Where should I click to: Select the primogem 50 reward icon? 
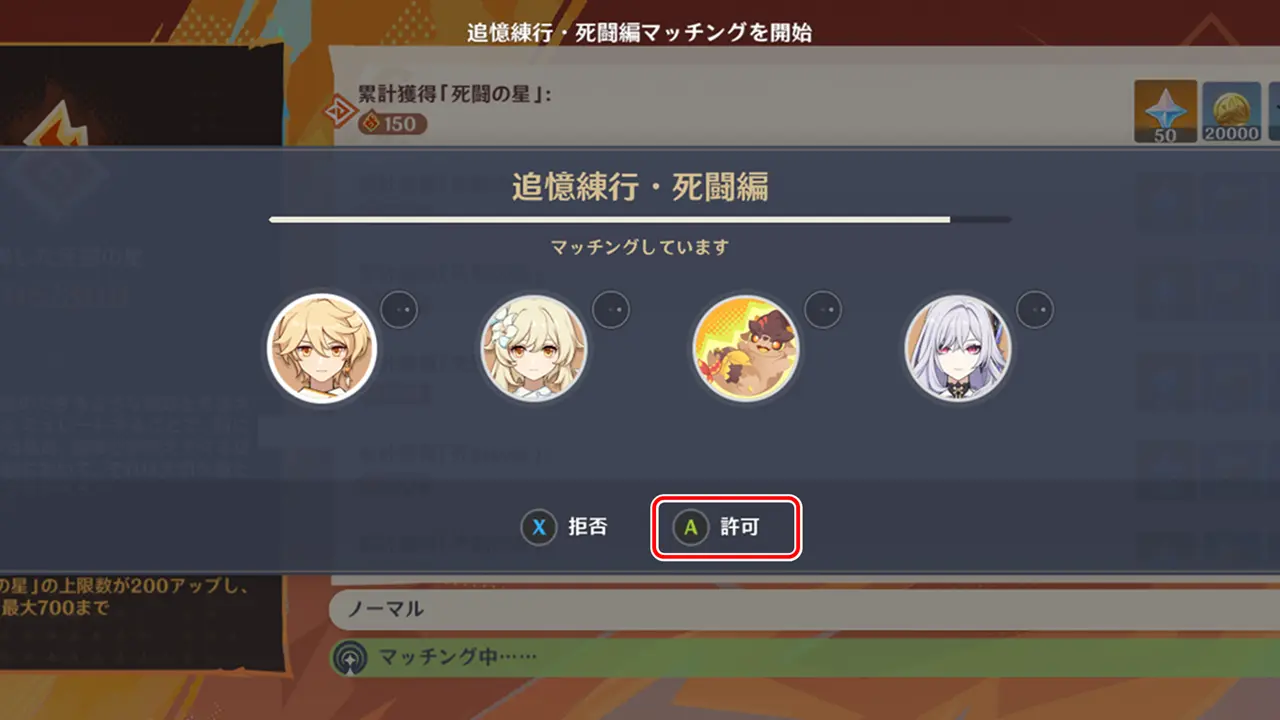1166,111
